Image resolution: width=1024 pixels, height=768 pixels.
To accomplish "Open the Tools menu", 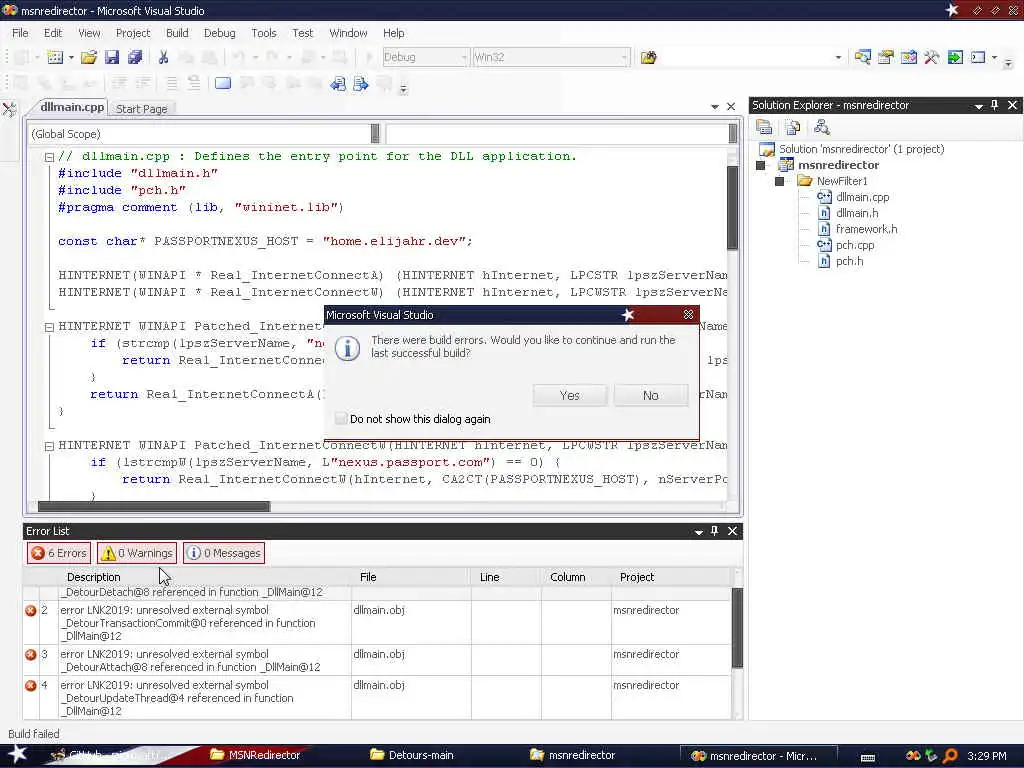I will (264, 33).
